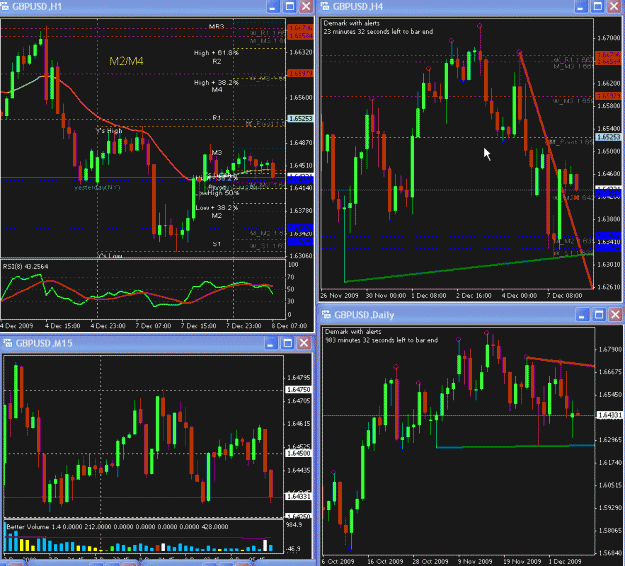
Task: Click the GBPUSD,Daily title bar text
Action: point(364,315)
